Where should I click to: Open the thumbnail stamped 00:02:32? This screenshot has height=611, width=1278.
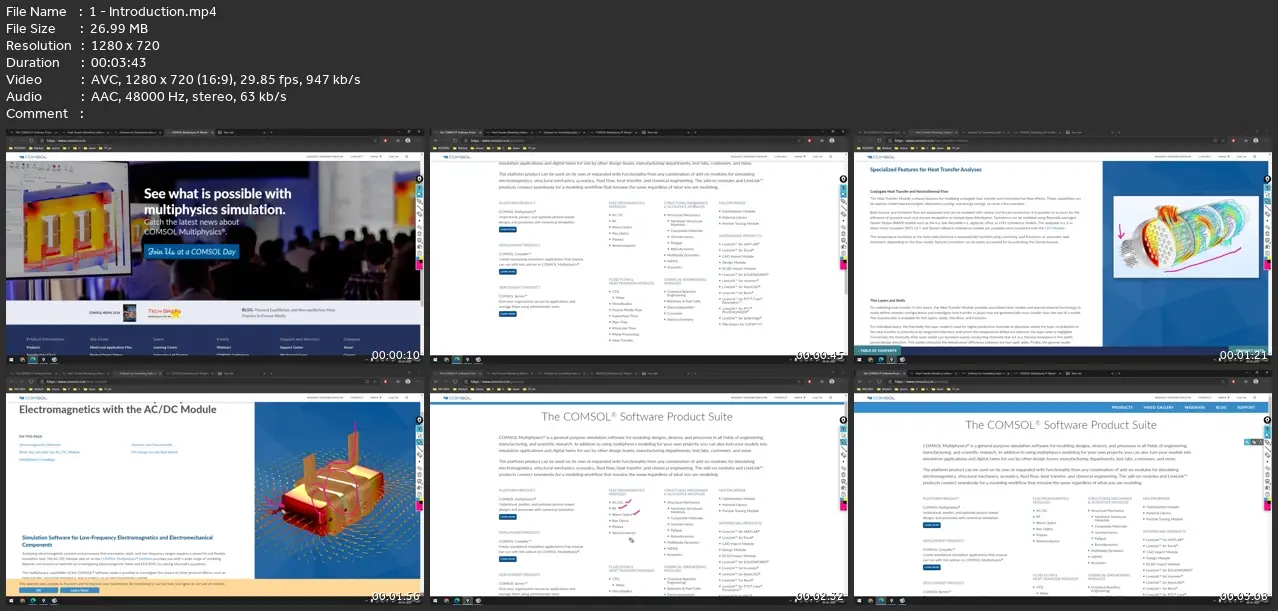pos(638,486)
